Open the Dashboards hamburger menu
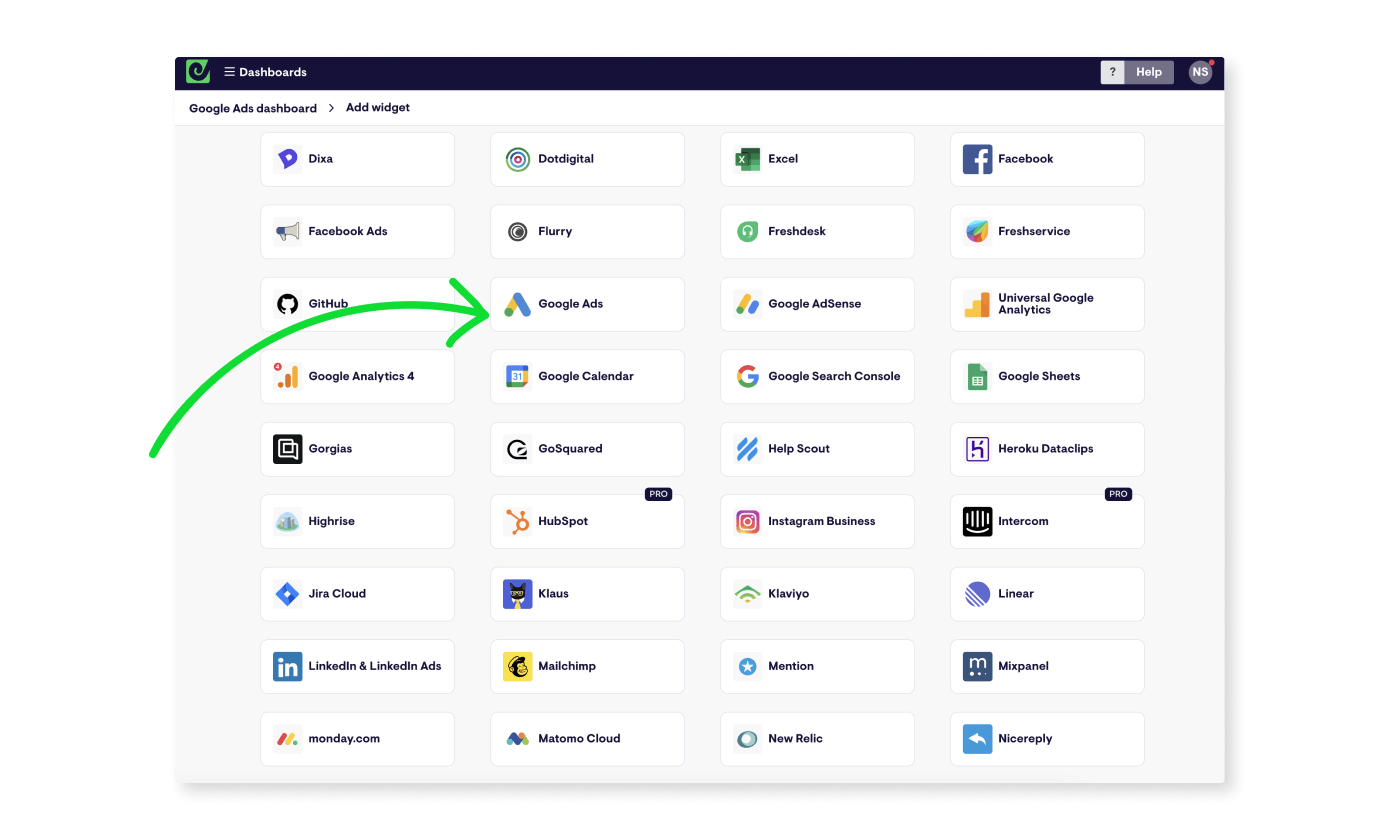 pyautogui.click(x=229, y=71)
